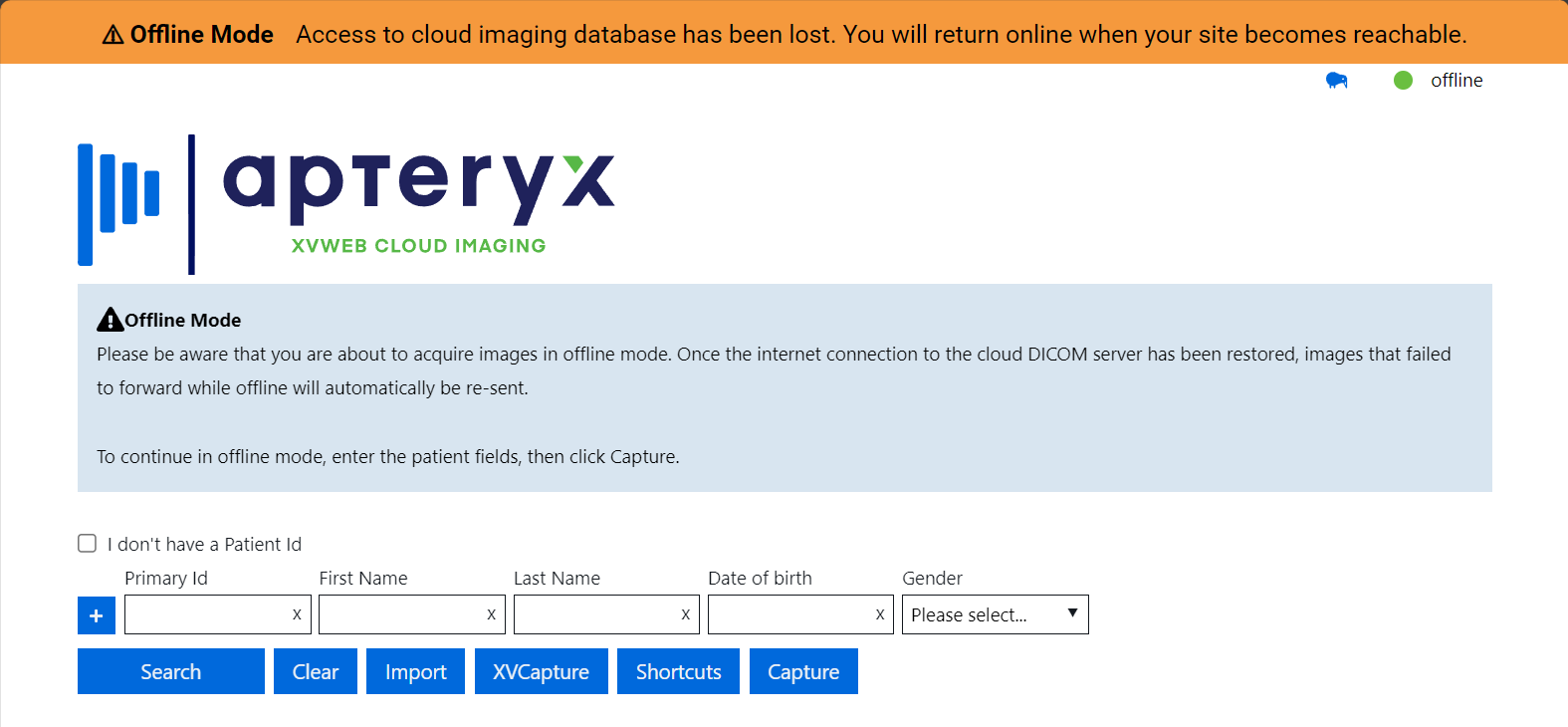Click the "First Name" field label
The image size is (1568, 727).
pyautogui.click(x=363, y=579)
